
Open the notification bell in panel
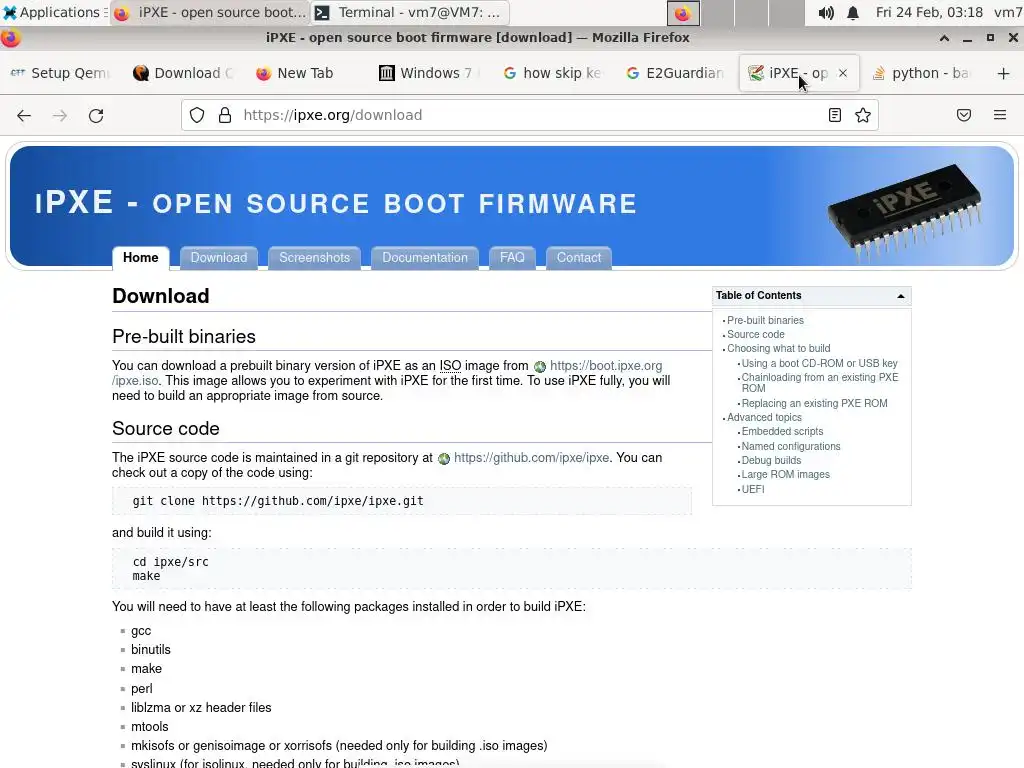pos(853,12)
